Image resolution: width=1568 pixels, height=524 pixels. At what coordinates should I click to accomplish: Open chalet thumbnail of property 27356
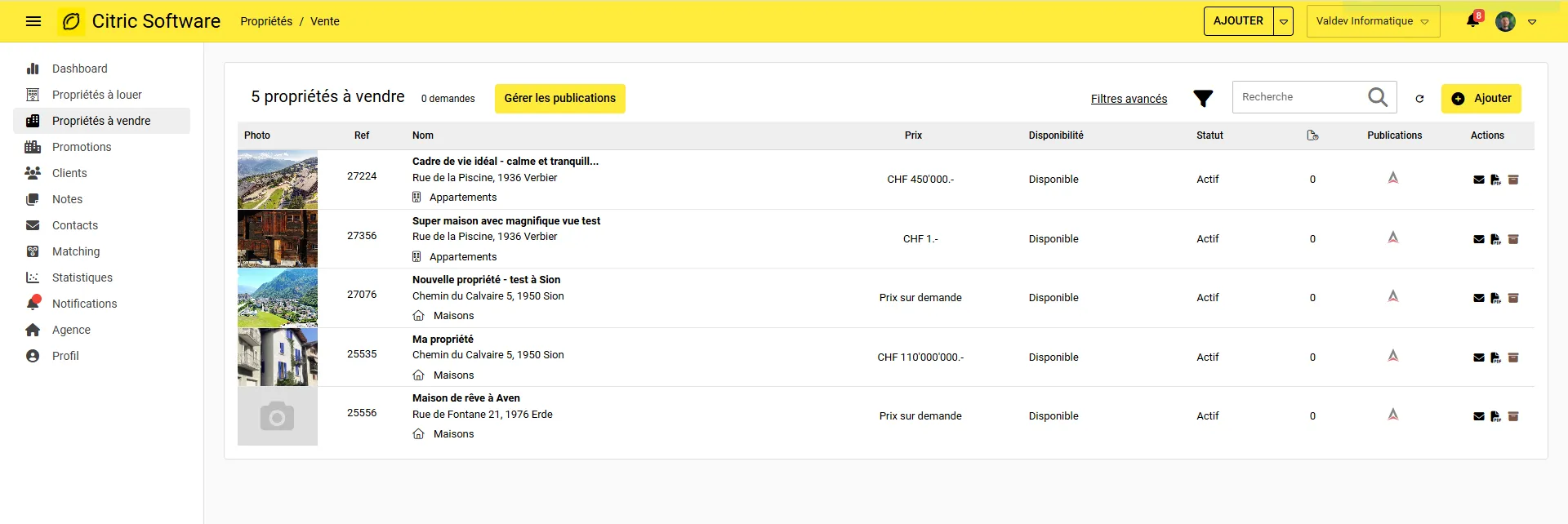coord(278,238)
